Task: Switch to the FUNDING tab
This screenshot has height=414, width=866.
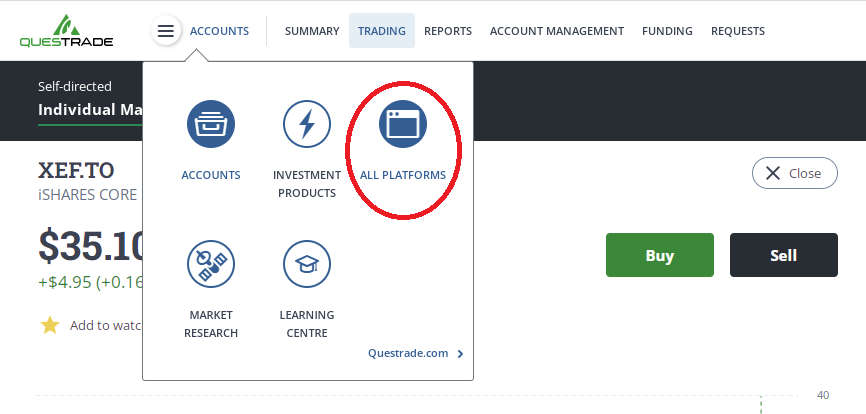Action: (667, 31)
